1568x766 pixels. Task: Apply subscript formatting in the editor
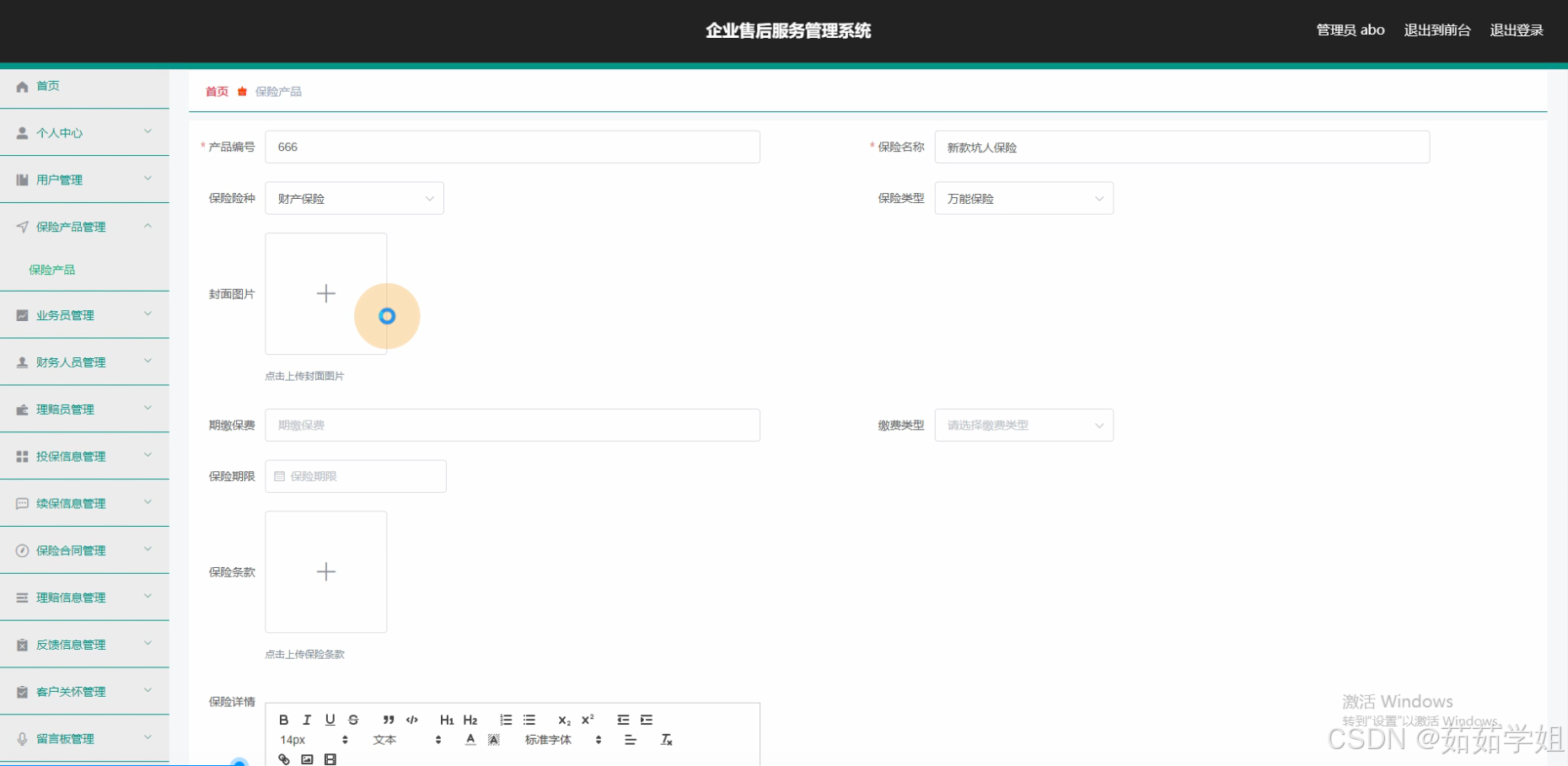coord(562,721)
